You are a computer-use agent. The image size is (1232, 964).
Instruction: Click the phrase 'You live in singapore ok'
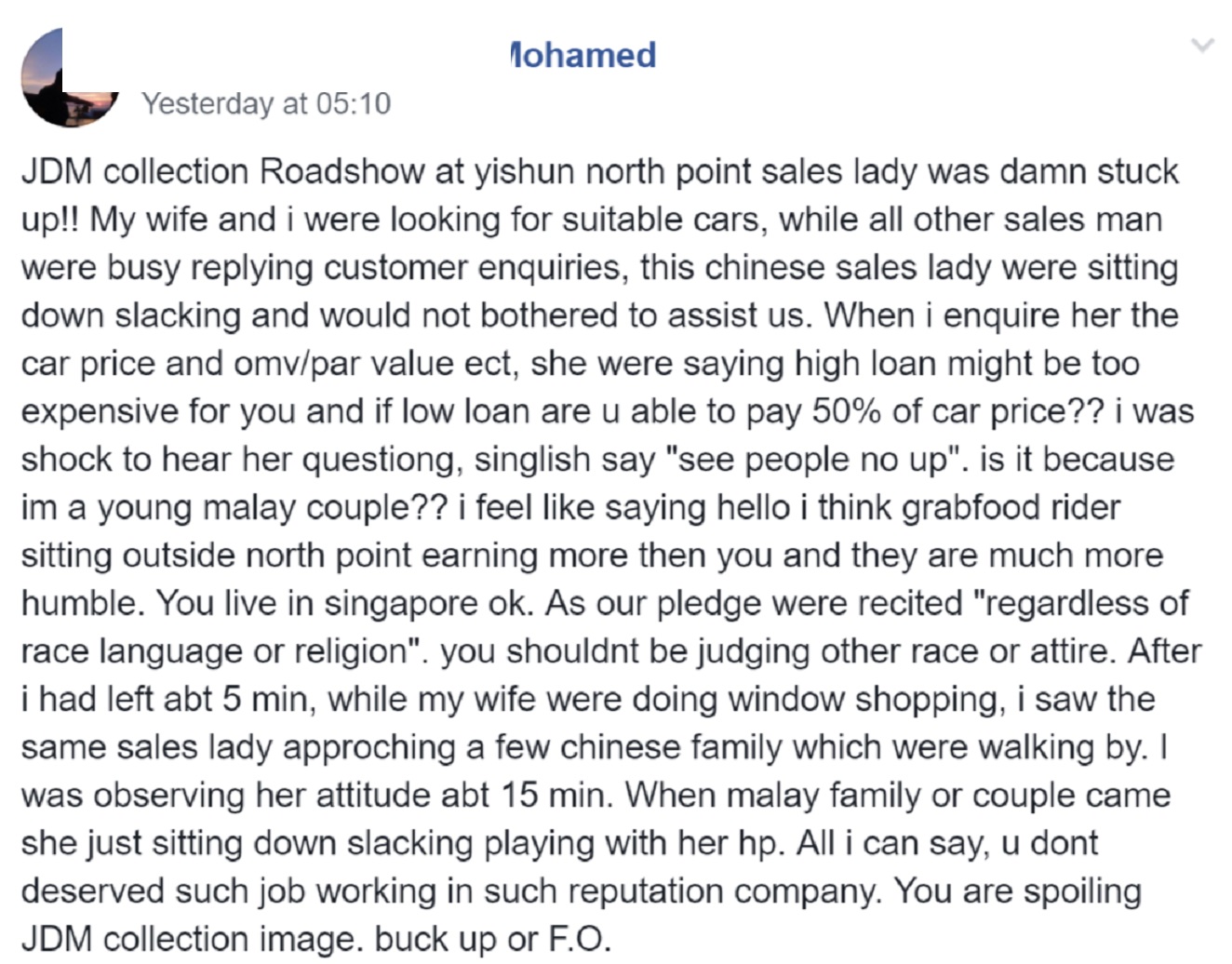pyautogui.click(x=344, y=604)
